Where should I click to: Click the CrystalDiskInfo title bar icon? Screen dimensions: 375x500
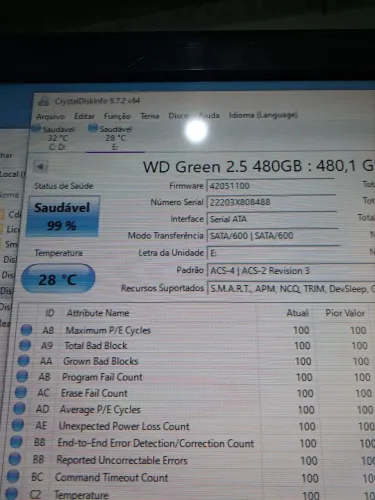pos(43,101)
